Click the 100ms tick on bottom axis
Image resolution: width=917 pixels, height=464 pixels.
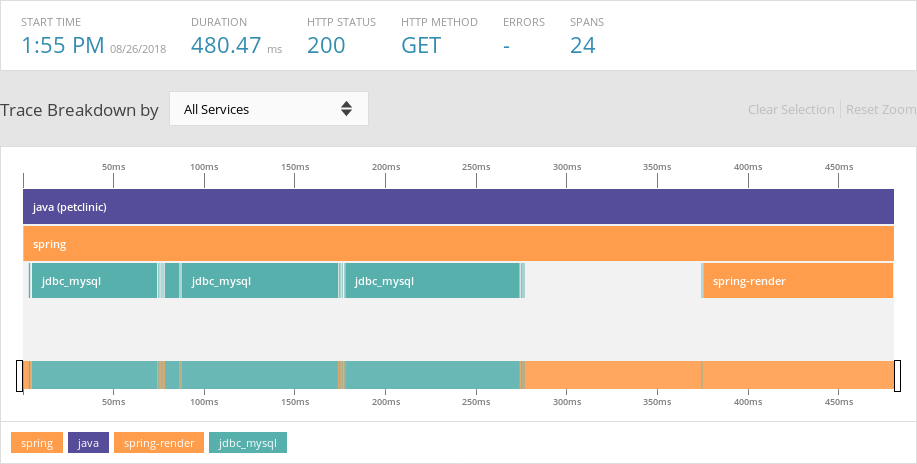click(204, 402)
